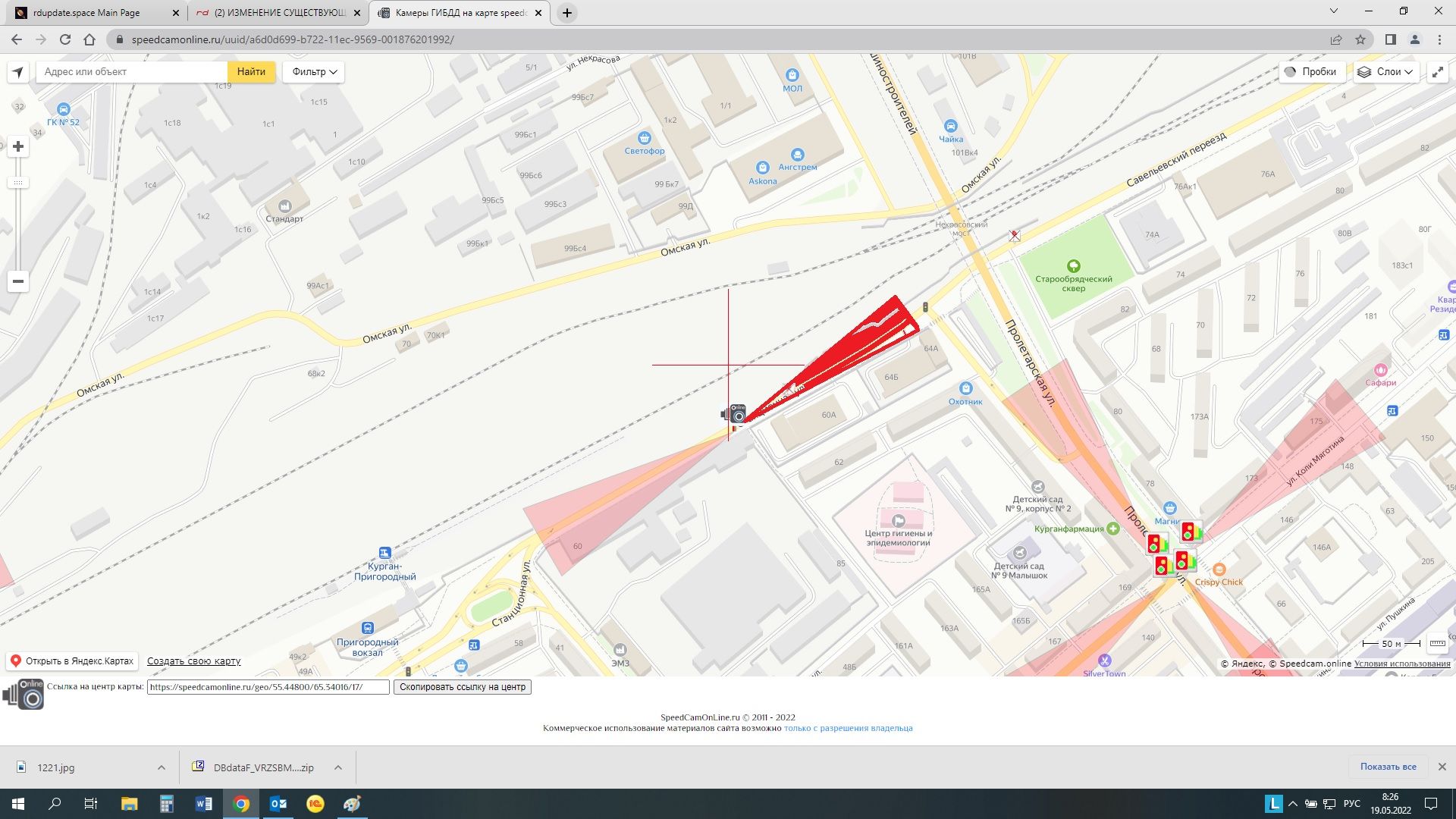Click the geolocation arrow icon
Viewport: 1456px width, 819px height.
pos(18,72)
